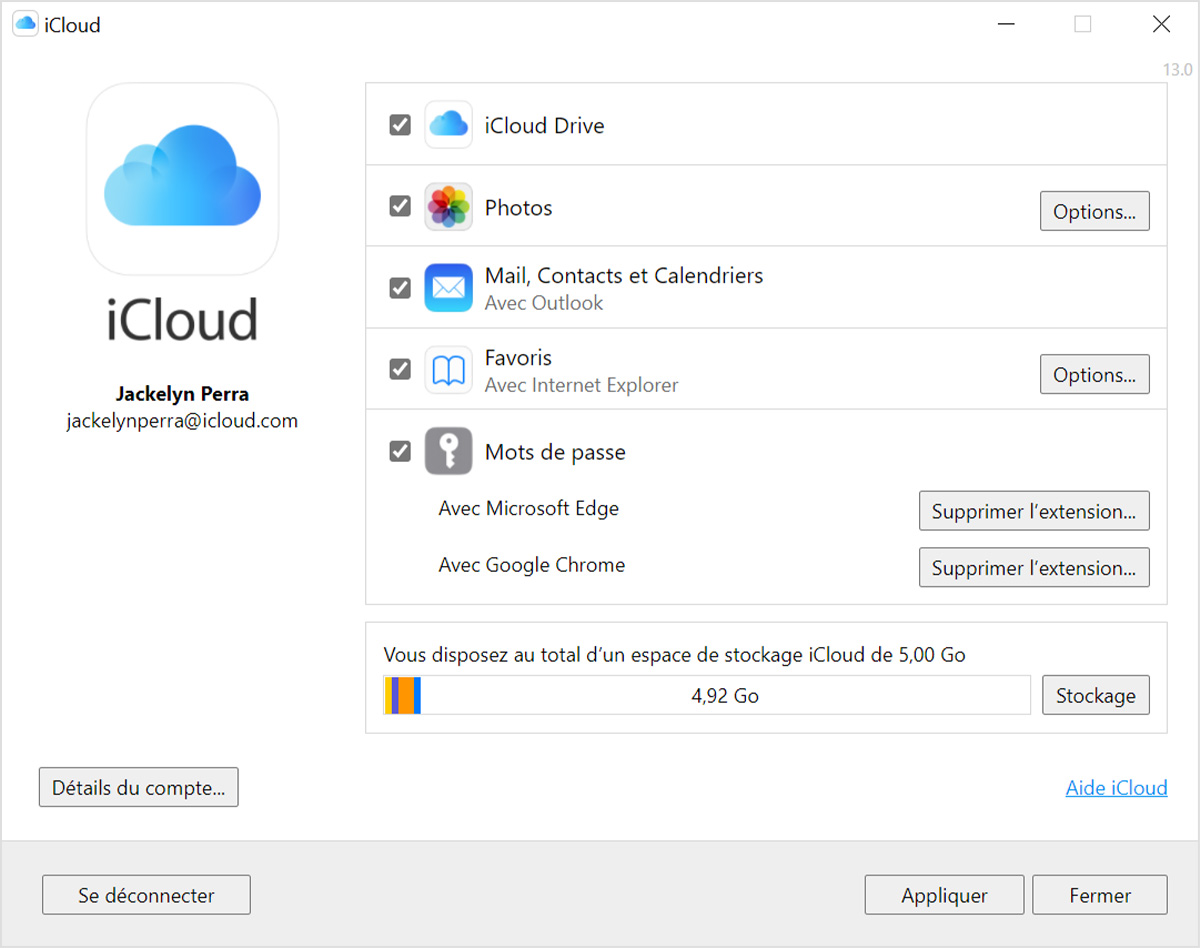This screenshot has height=948, width=1200.
Task: Disable the Mots de passe checkbox
Action: (400, 451)
